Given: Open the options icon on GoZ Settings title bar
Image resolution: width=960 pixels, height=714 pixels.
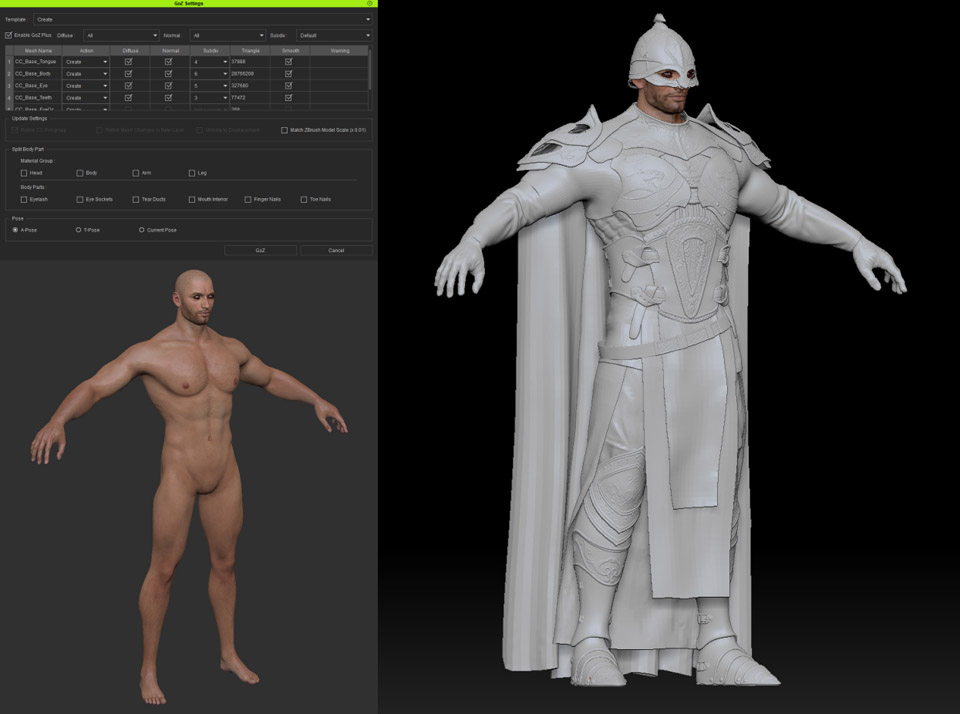Looking at the screenshot, I should click(x=368, y=5).
